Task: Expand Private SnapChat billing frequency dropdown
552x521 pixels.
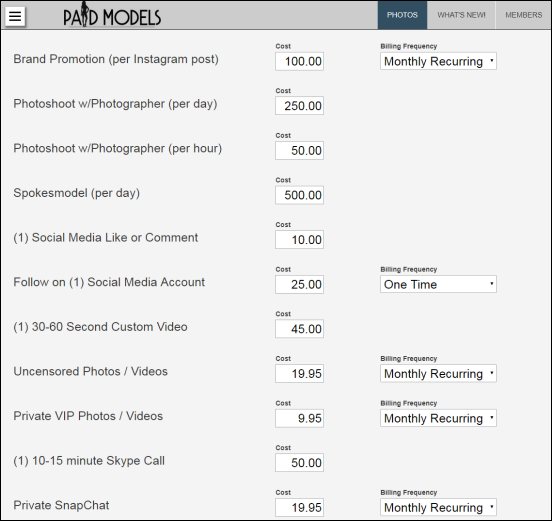Action: [438, 507]
